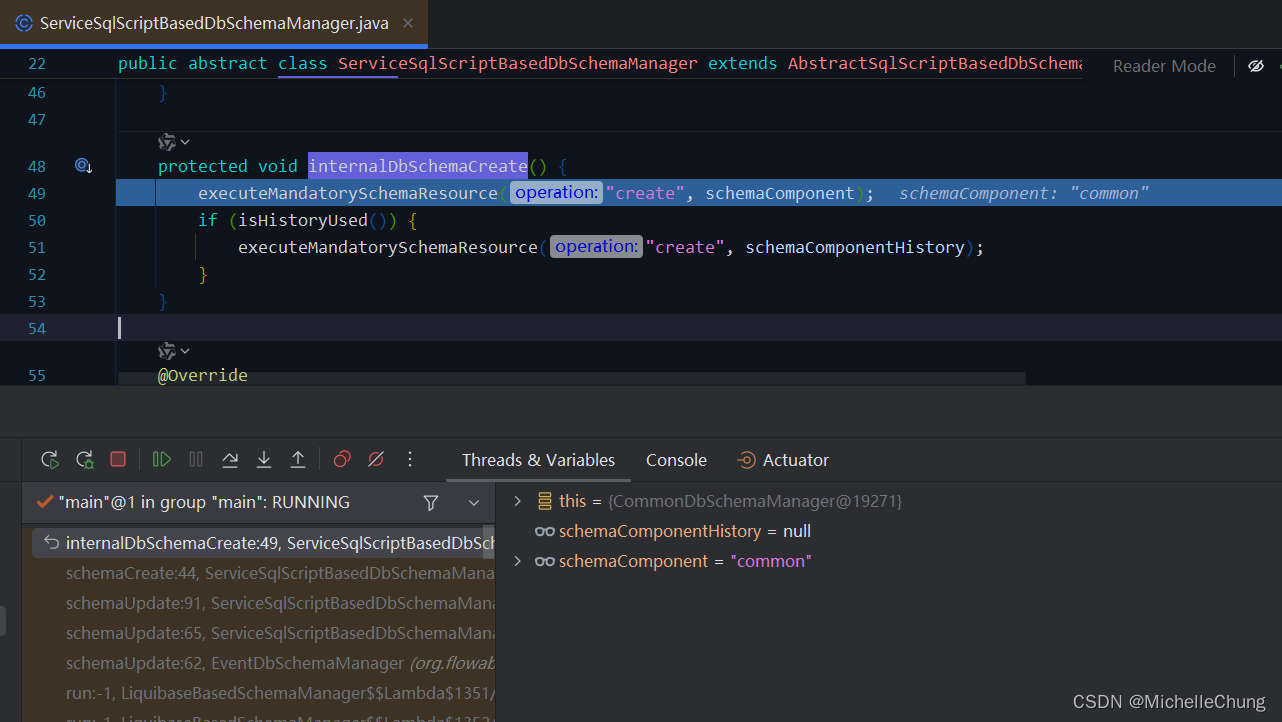
Task: Click the thread filter funnel icon
Action: 431,503
